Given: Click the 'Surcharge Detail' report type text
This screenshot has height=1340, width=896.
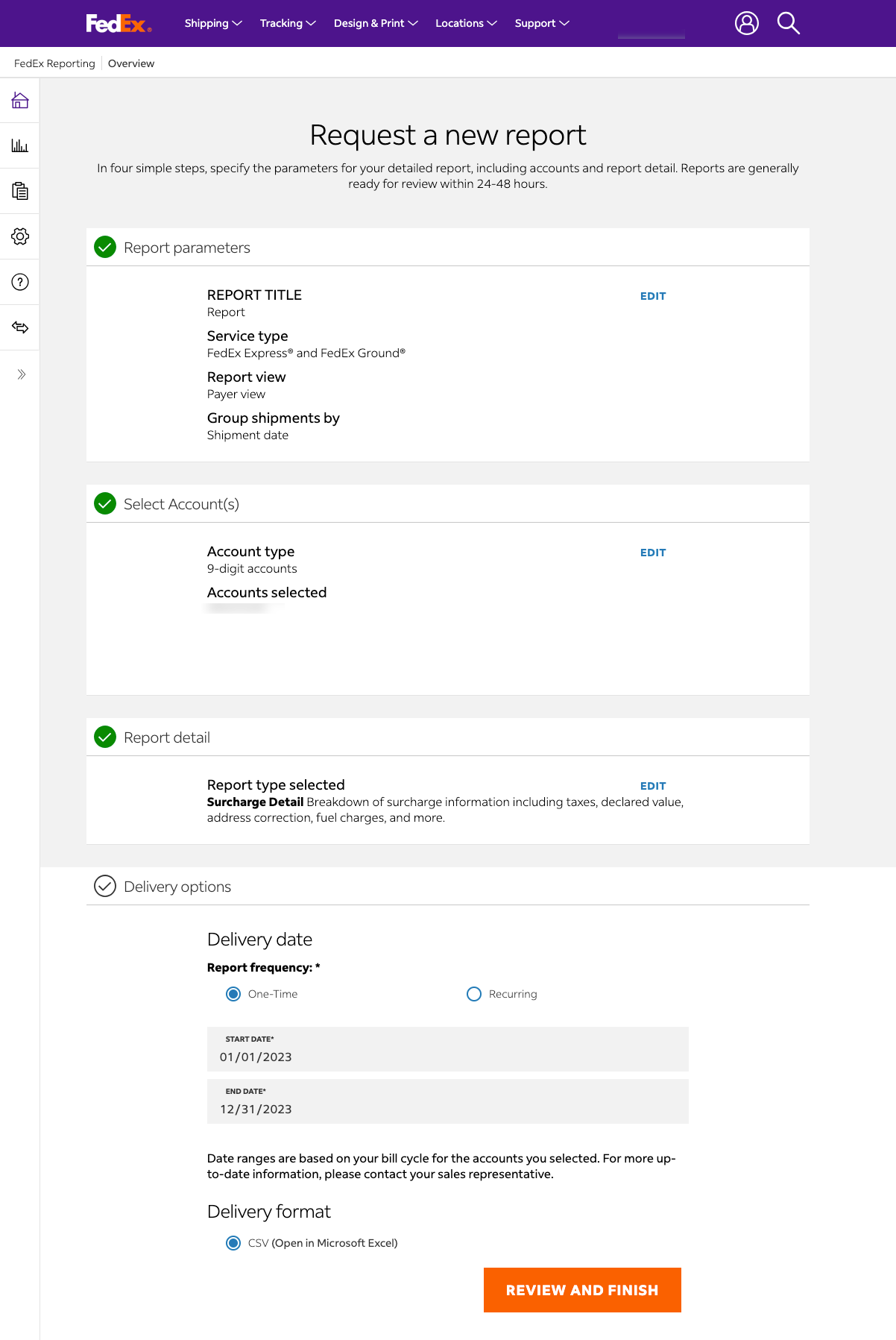Looking at the screenshot, I should click(x=255, y=802).
